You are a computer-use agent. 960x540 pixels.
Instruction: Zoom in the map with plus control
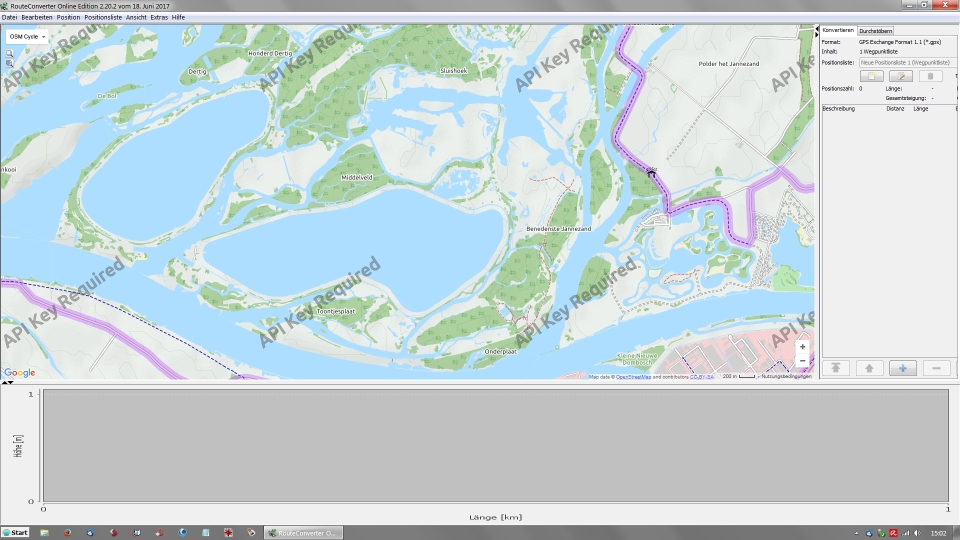pos(802,347)
